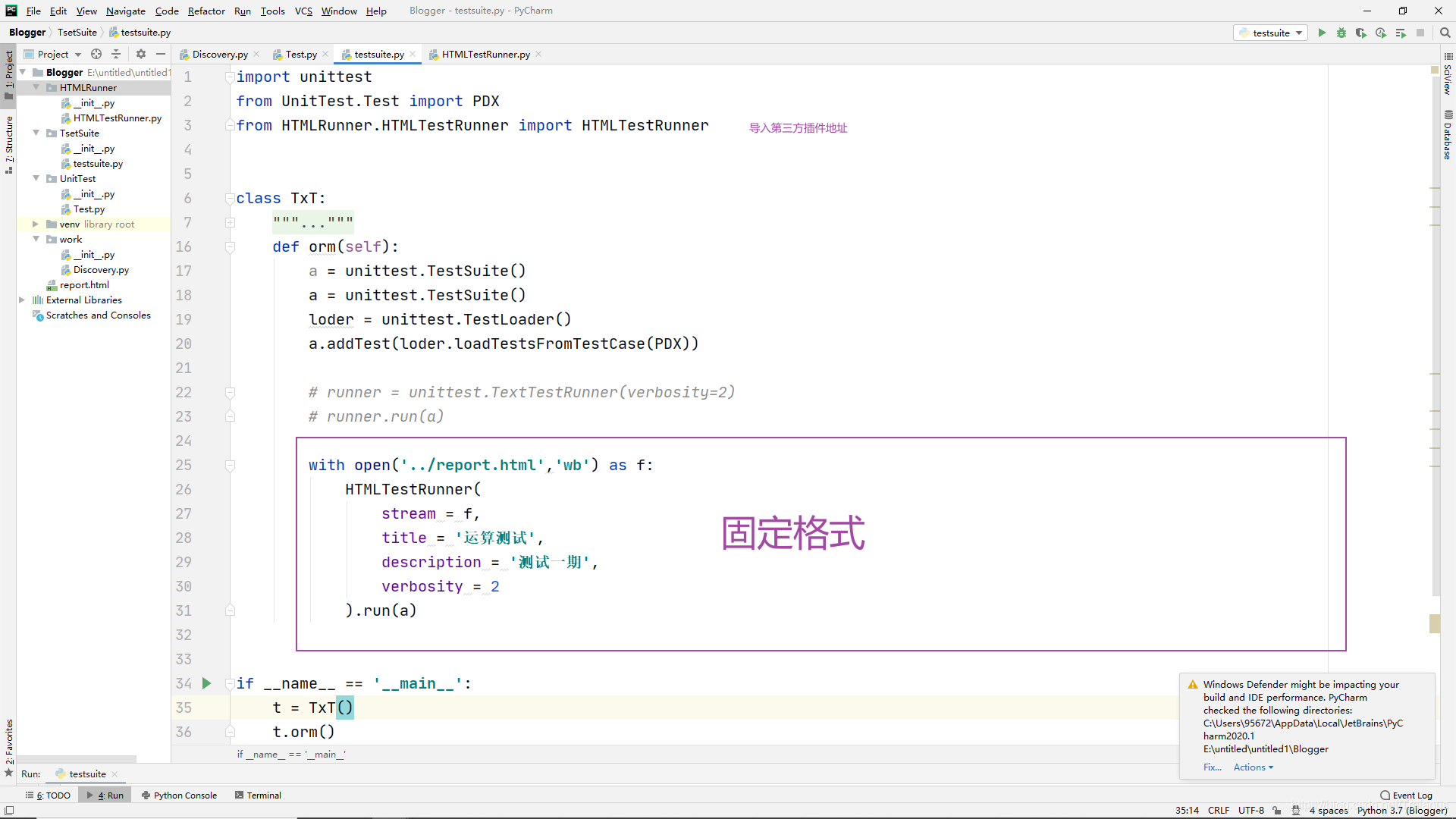Open the SciView side panel

click(x=1448, y=74)
